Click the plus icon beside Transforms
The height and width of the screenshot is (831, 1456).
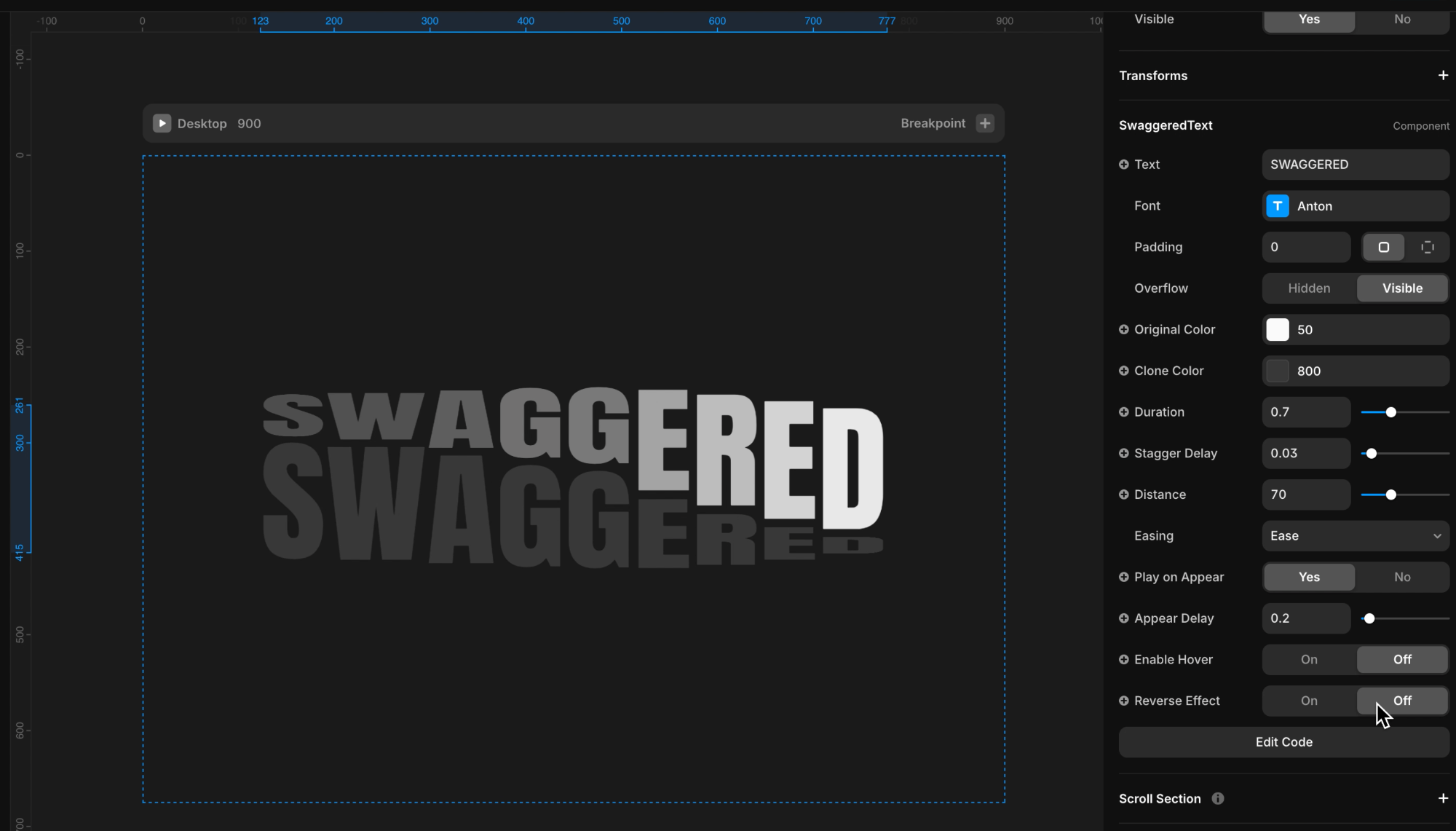1442,76
